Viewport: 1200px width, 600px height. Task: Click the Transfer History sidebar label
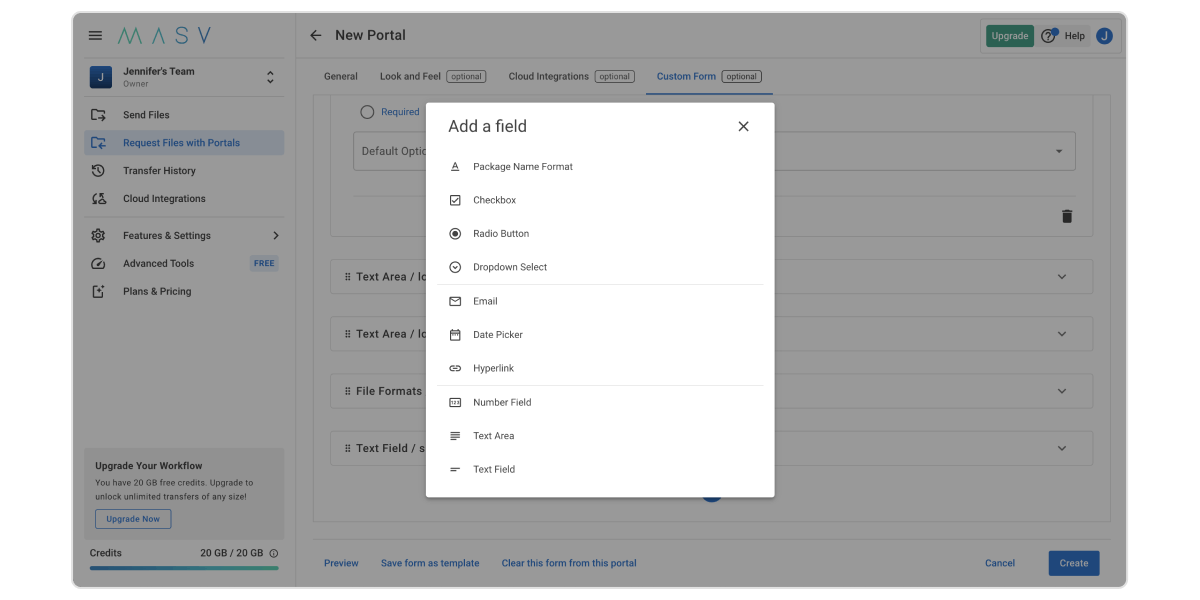tap(159, 171)
